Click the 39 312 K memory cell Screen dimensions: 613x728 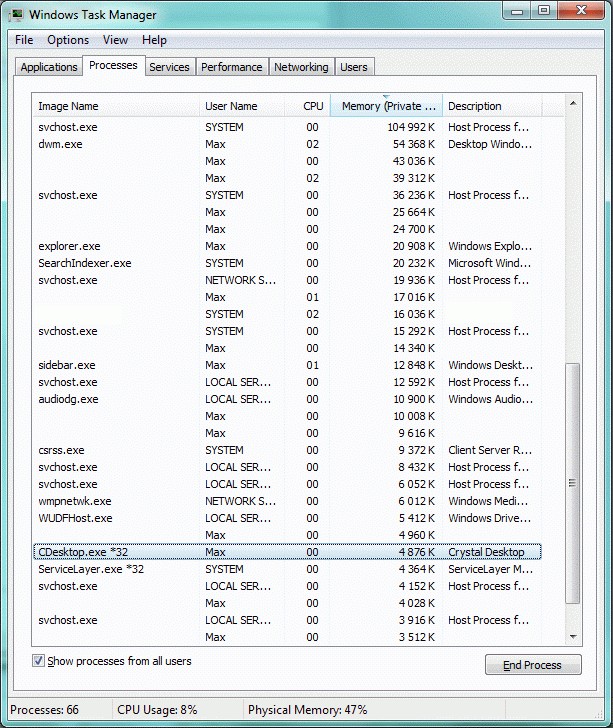click(x=414, y=178)
